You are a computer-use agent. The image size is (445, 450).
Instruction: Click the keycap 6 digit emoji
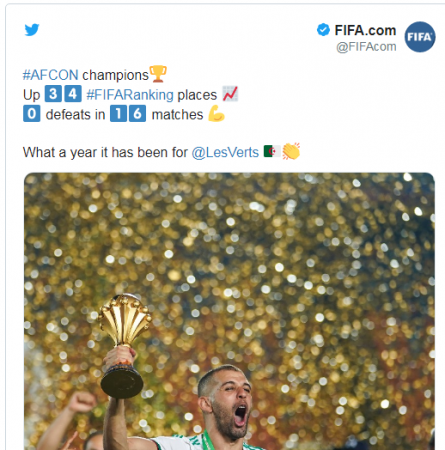coord(137,114)
